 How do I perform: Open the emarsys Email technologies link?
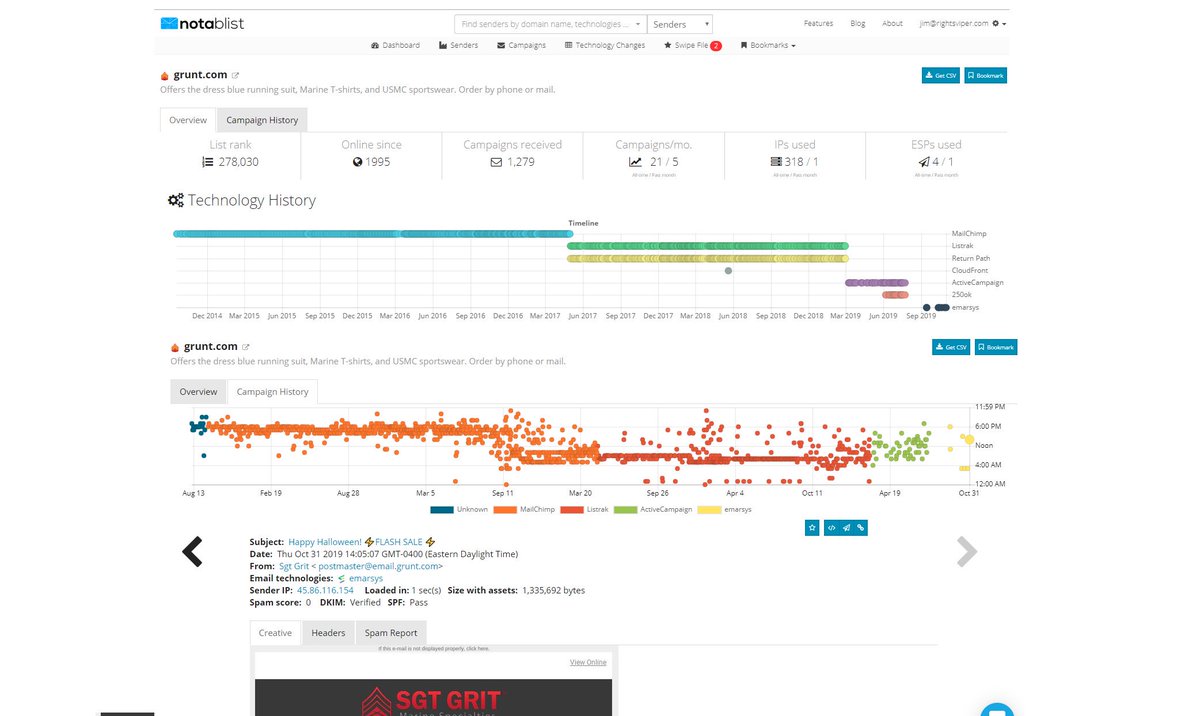click(365, 578)
